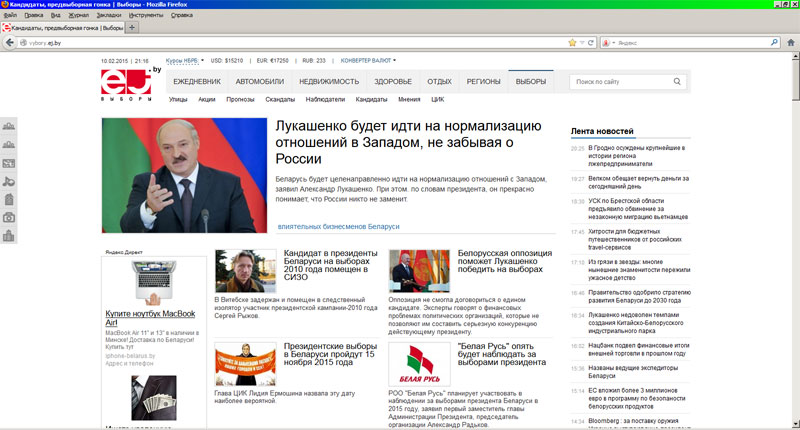Open the Кандидаты subsection link
800x430 pixels.
(x=372, y=100)
